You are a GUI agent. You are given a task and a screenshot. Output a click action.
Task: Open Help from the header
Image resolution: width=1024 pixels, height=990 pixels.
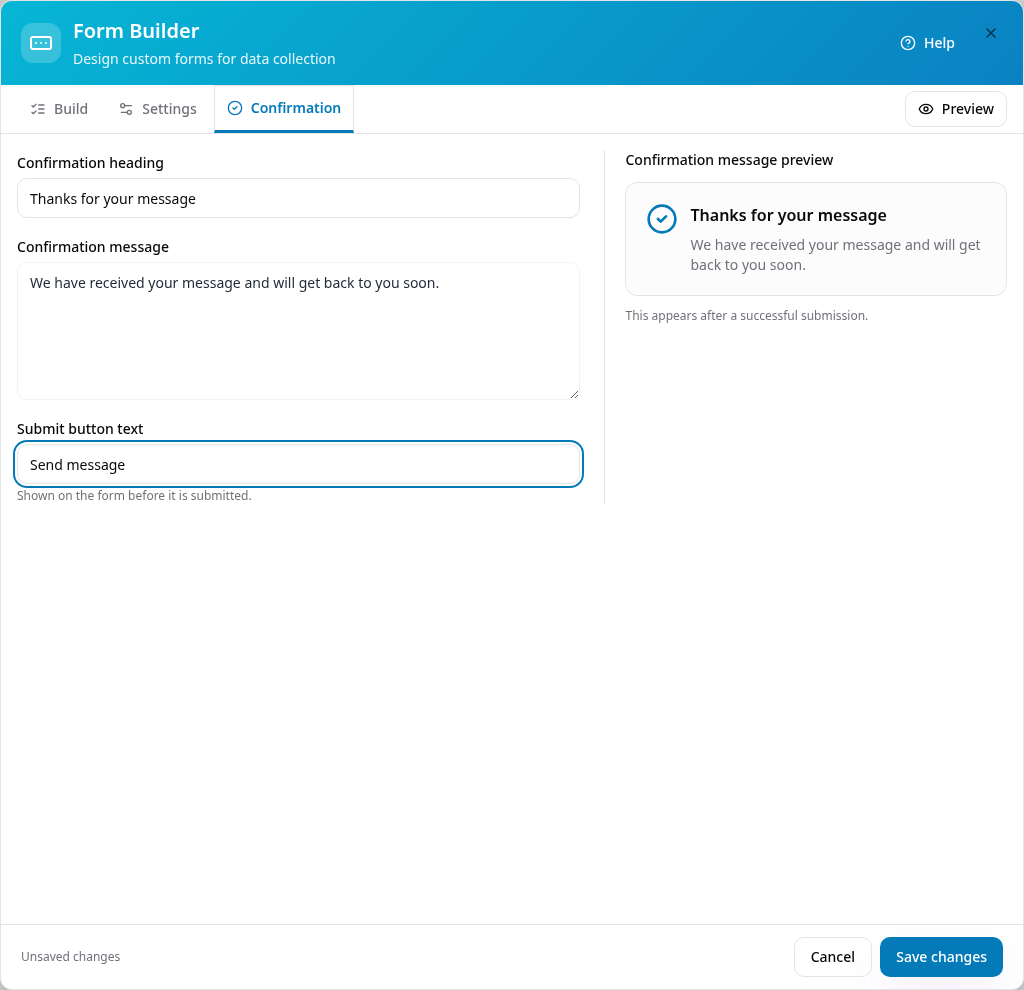pos(927,43)
